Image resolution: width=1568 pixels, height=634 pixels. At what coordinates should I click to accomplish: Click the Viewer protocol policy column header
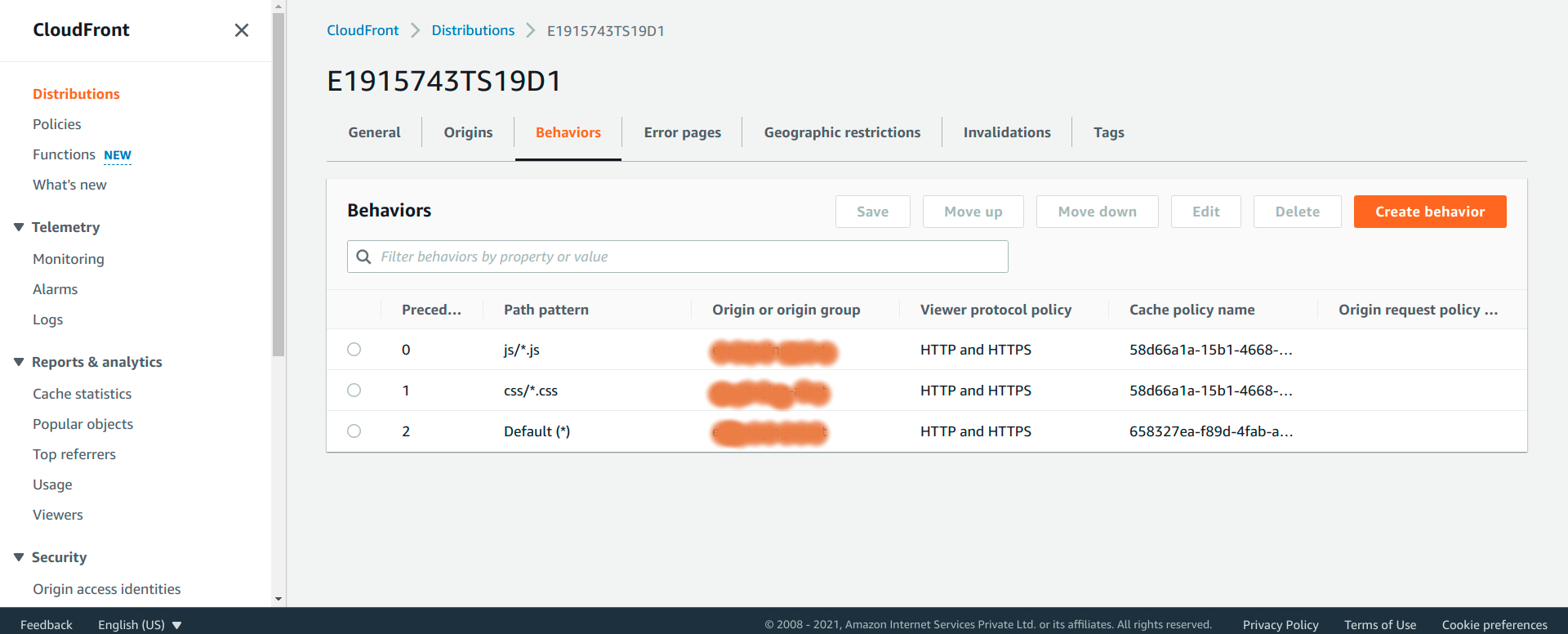(x=996, y=310)
